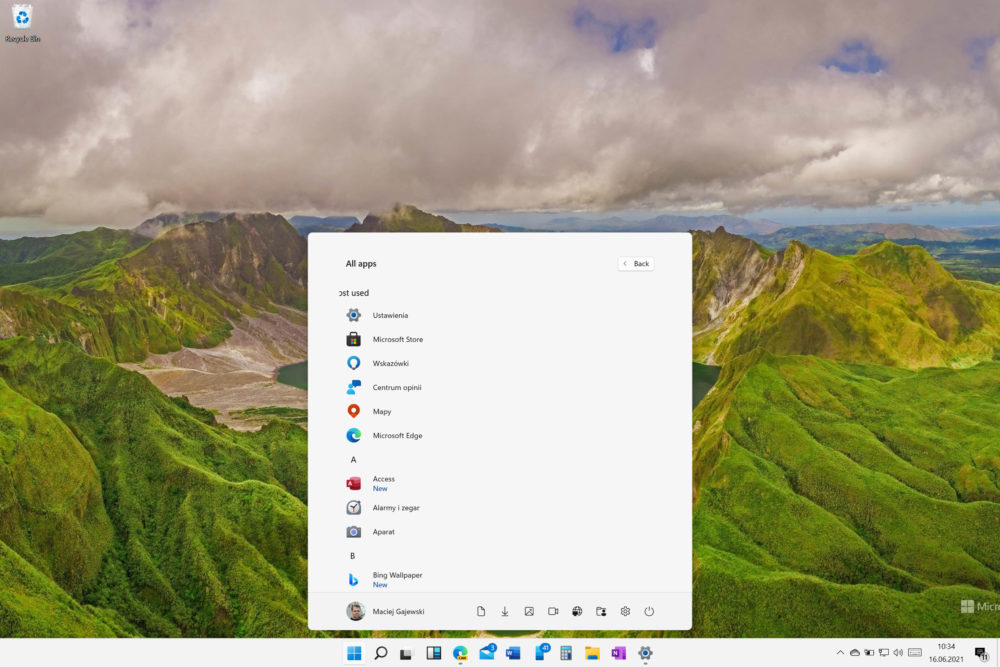Open Word from the taskbar
Viewport: 1000px width, 667px height.
pos(513,653)
